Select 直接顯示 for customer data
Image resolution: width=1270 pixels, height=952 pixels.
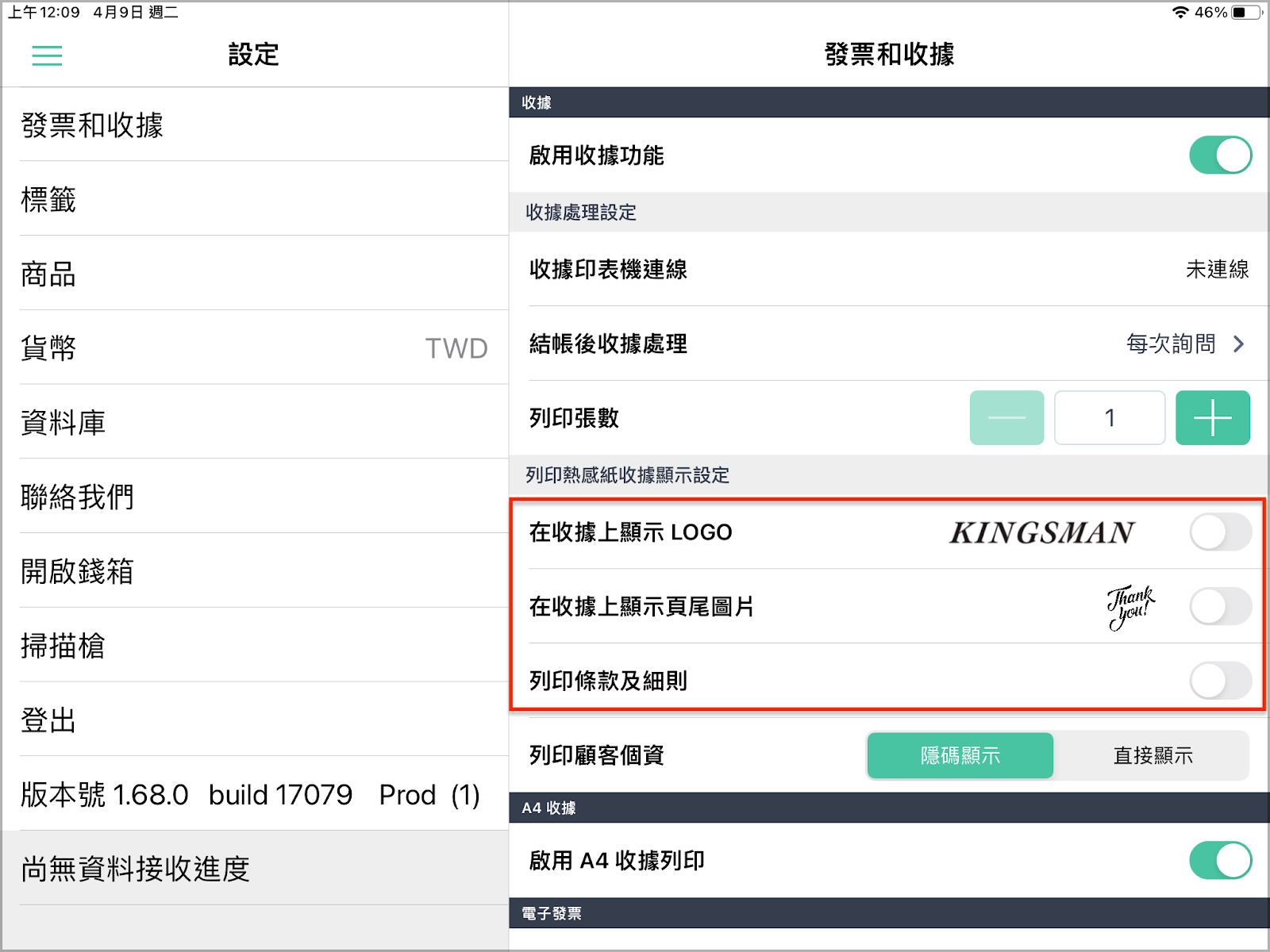click(x=1153, y=755)
